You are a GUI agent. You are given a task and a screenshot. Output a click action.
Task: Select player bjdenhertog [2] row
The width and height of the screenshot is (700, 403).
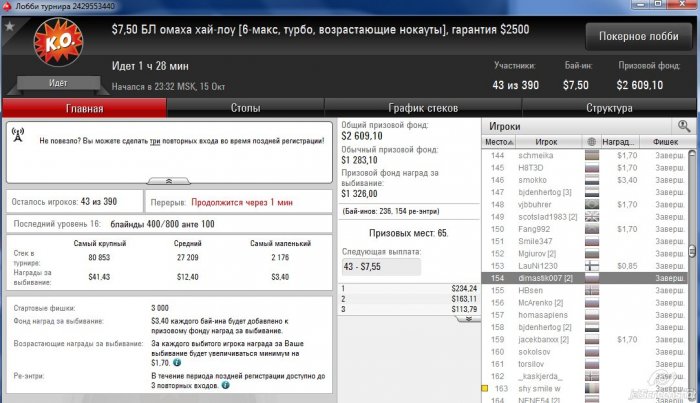coord(584,327)
